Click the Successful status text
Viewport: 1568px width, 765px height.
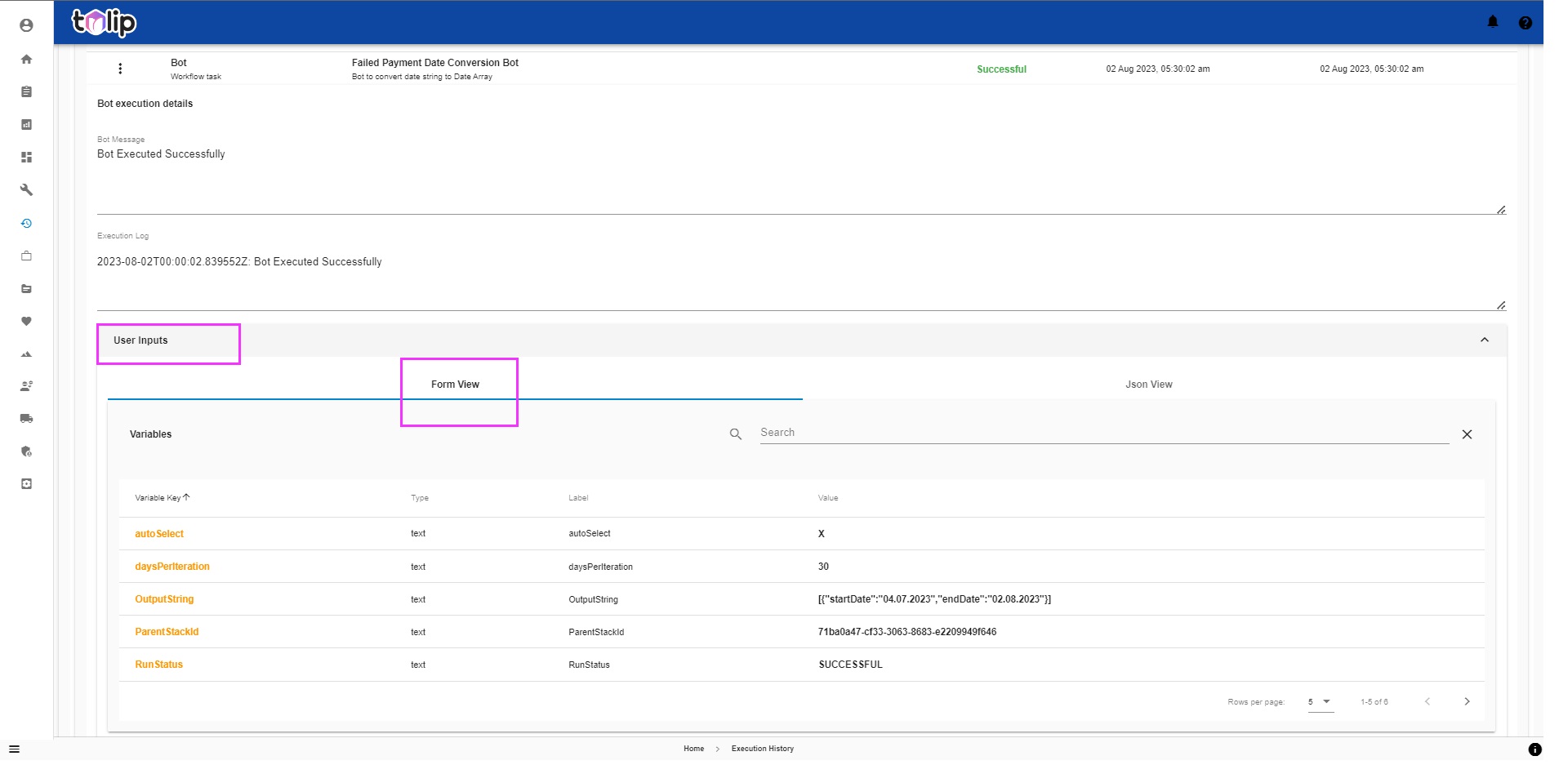pos(1001,69)
